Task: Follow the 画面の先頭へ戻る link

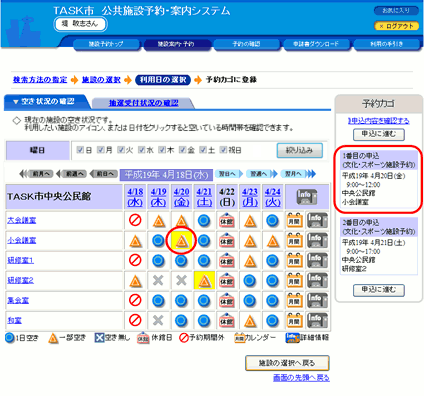Action: click(301, 378)
